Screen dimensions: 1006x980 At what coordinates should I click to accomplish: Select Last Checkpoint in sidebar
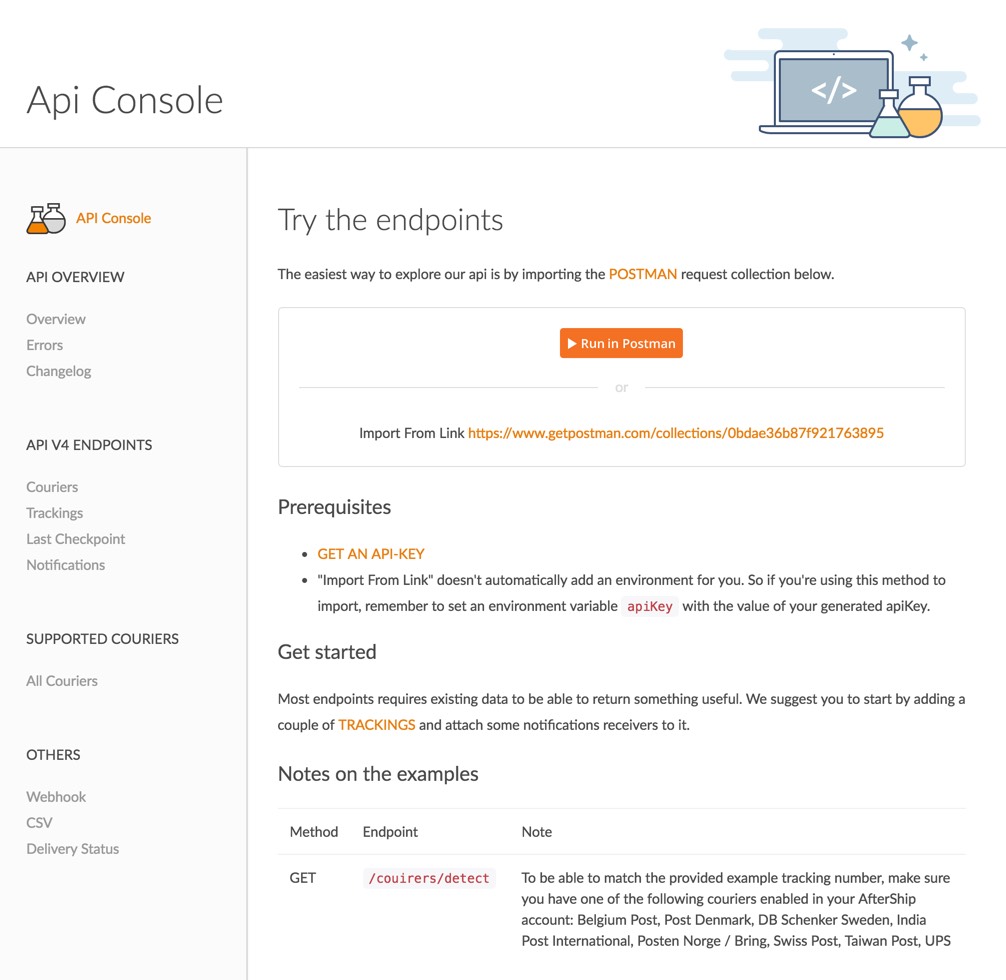[76, 539]
